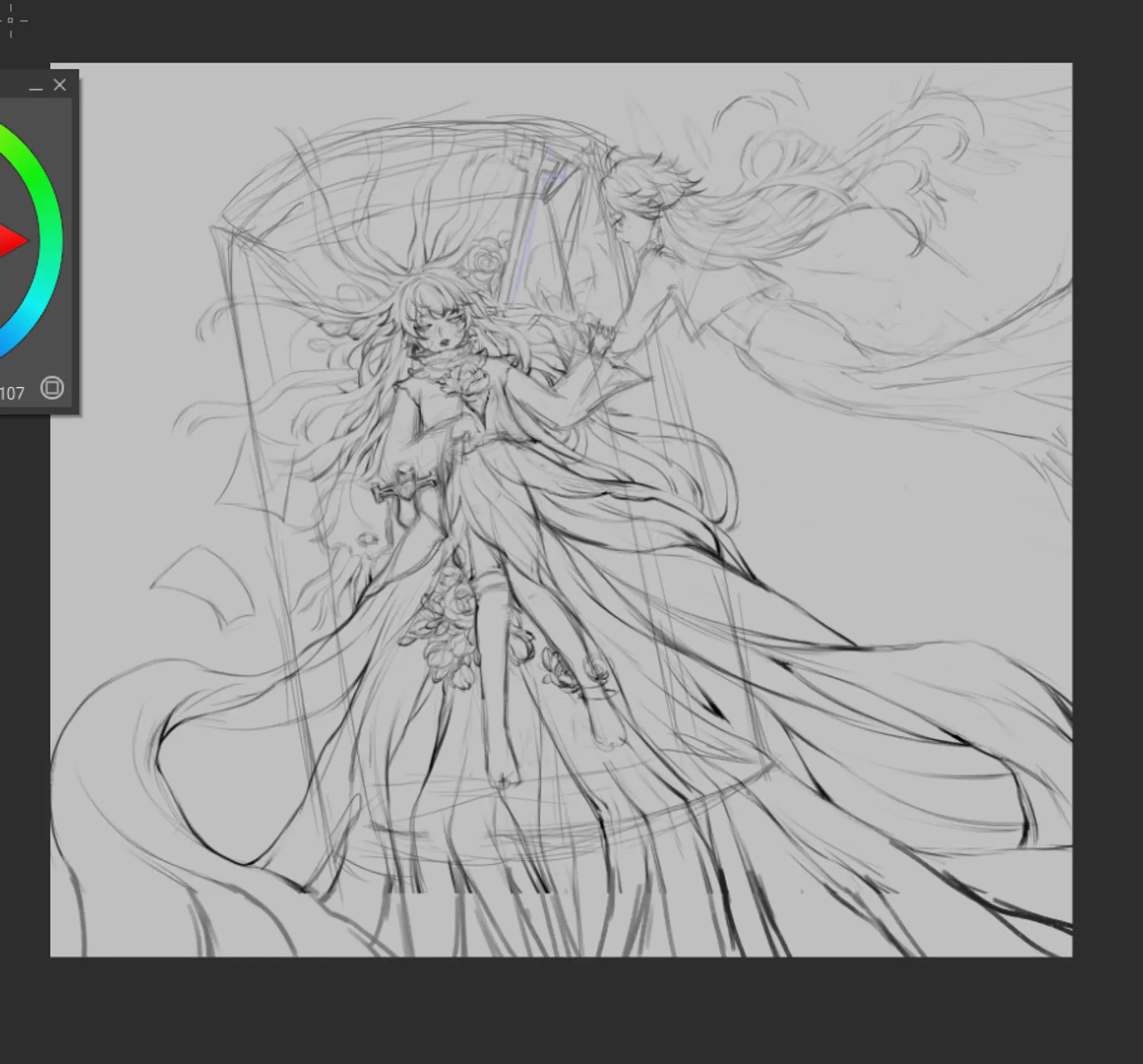Viewport: 1143px width, 1064px height.
Task: Click the 107 color value field
Action: click(12, 393)
